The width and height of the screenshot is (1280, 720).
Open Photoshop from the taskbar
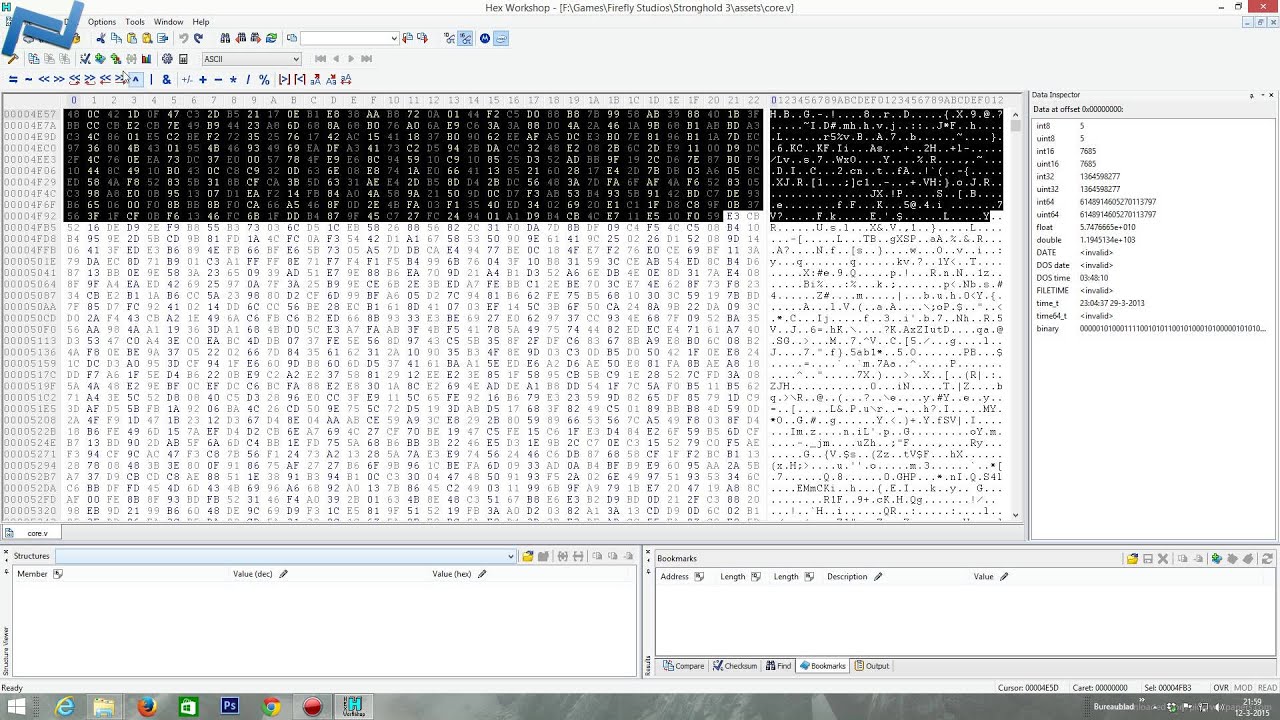coord(229,707)
